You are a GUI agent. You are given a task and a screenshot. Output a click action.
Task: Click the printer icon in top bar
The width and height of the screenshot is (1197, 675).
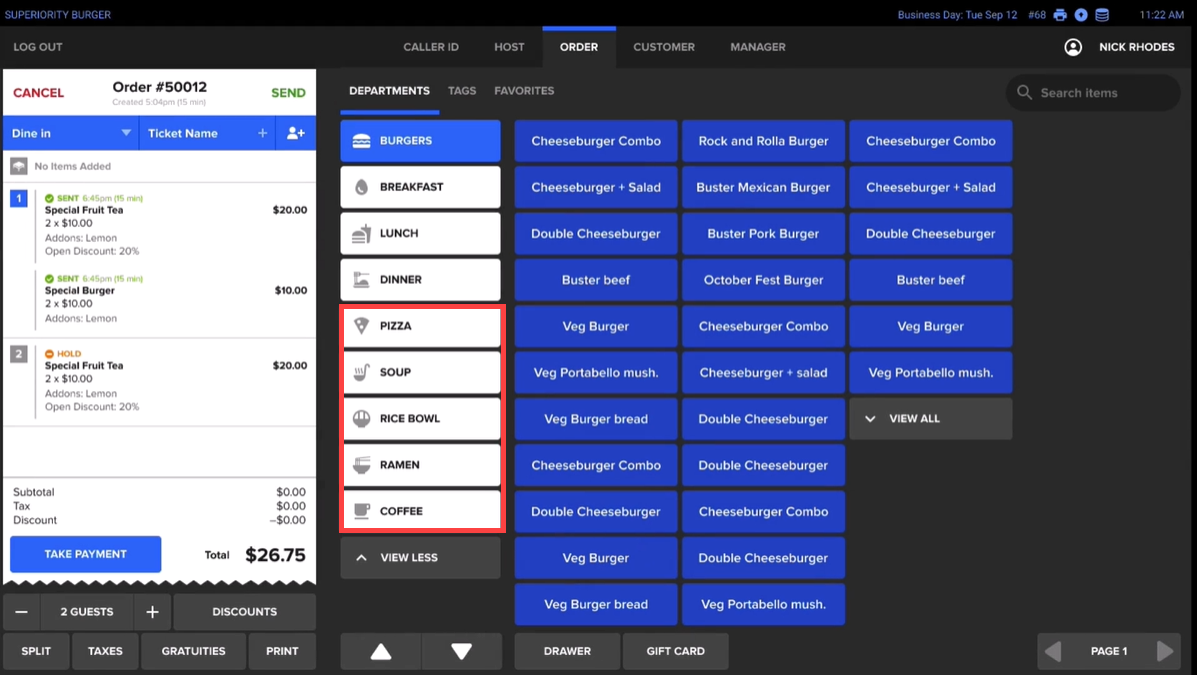coord(1060,15)
